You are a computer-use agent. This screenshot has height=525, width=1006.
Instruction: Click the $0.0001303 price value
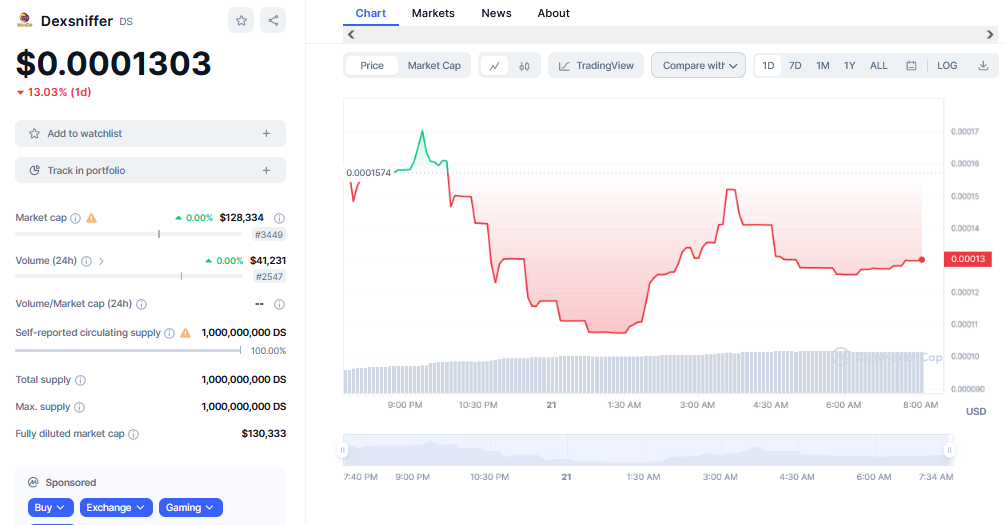114,63
